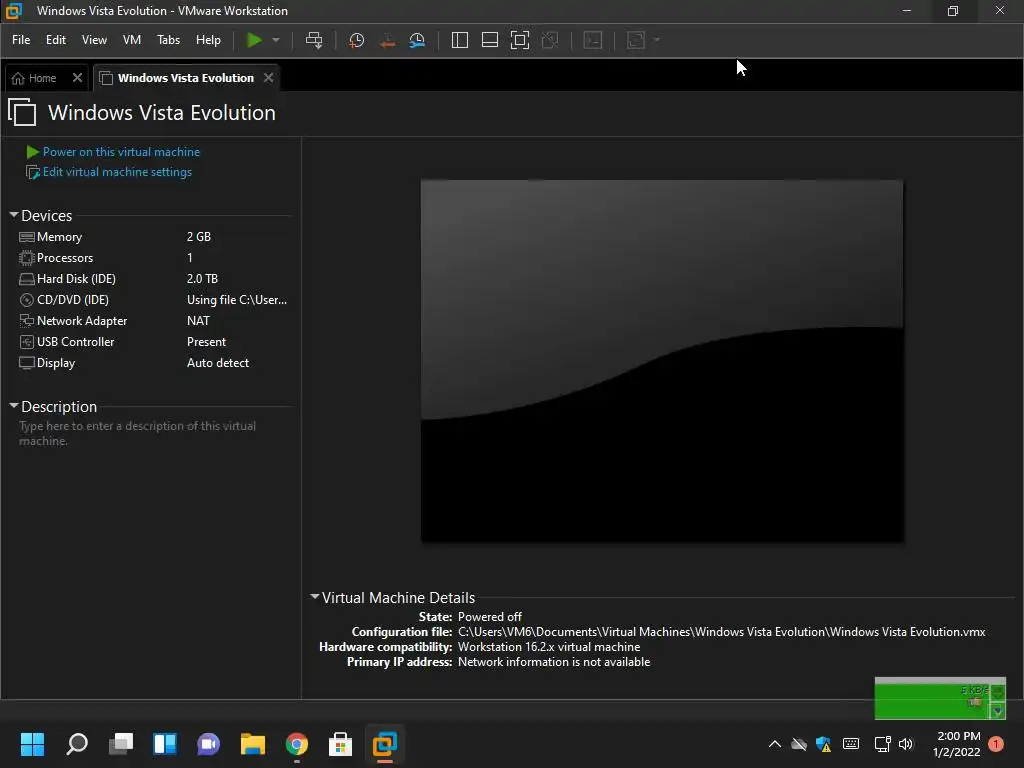This screenshot has height=768, width=1024.
Task: Close the Home tab
Action: click(x=77, y=78)
